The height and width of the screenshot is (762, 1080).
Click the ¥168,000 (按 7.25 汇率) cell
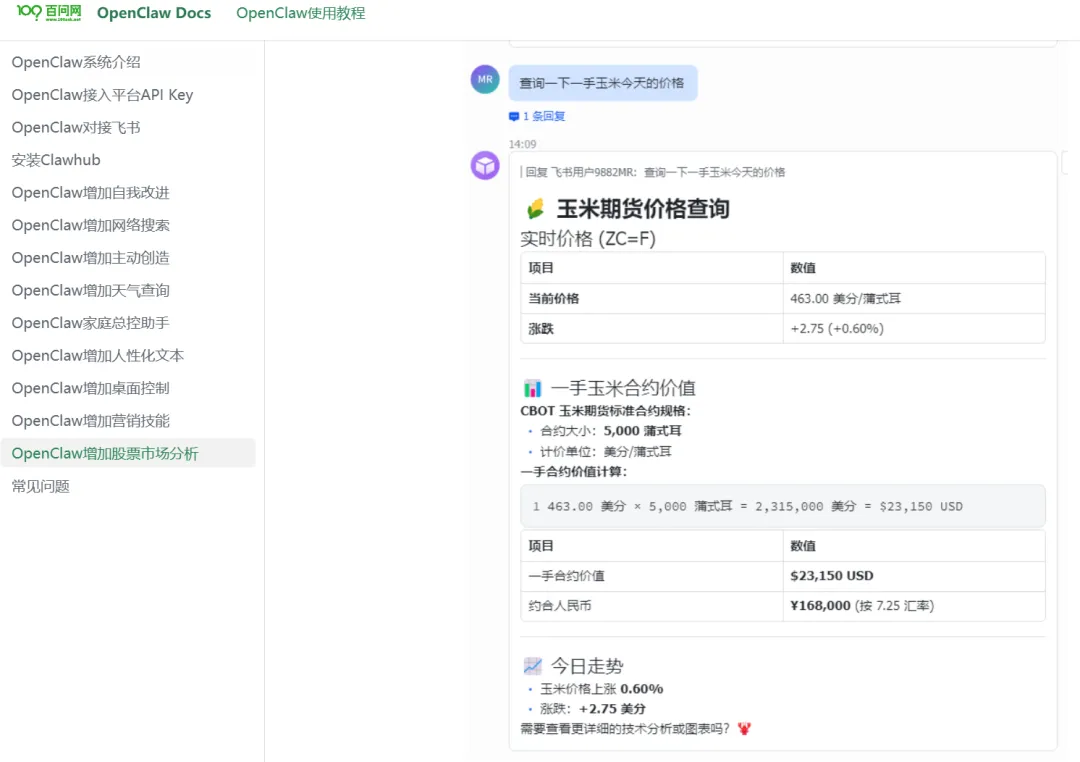(x=914, y=606)
